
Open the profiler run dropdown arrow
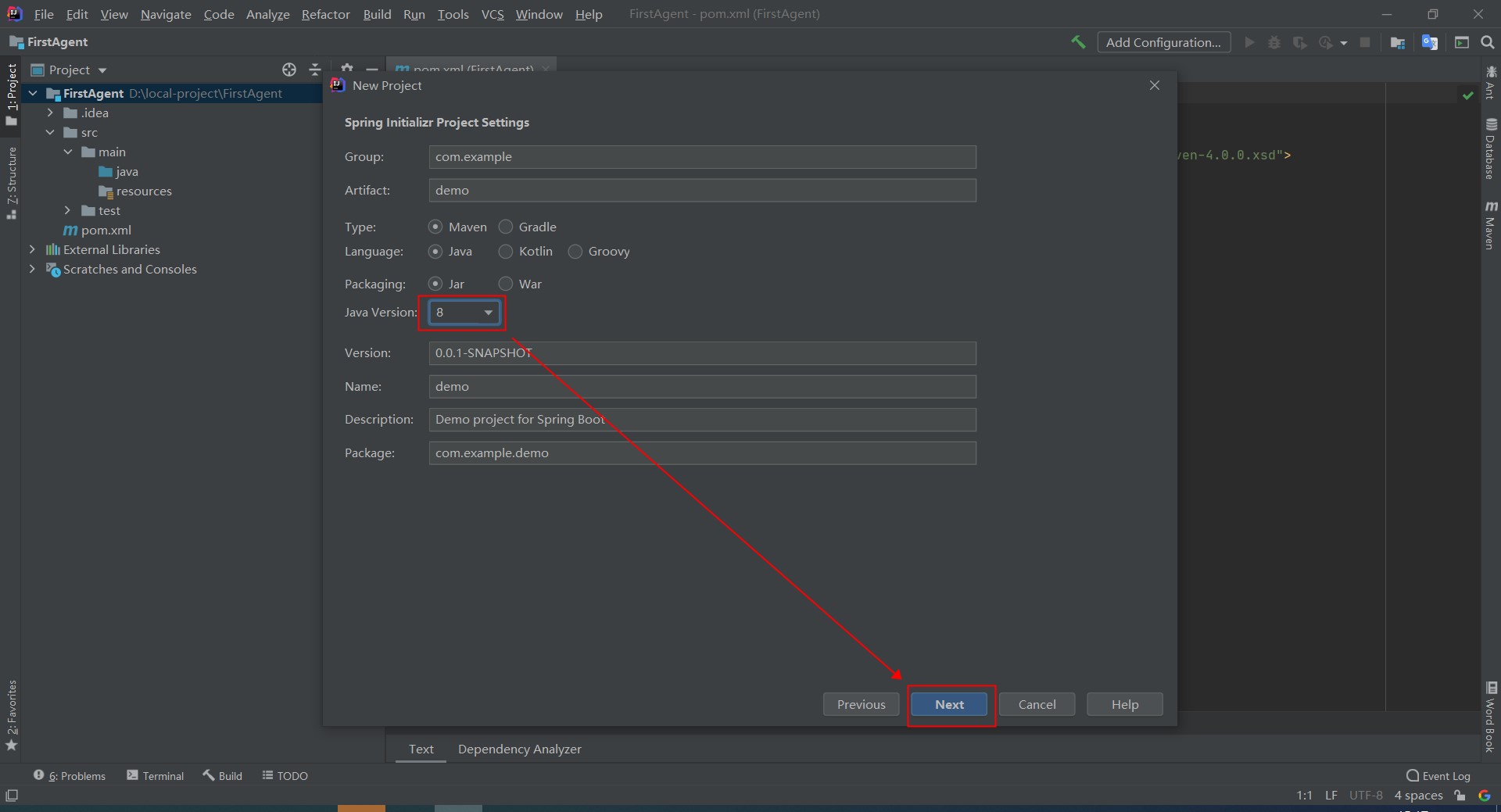click(x=1344, y=43)
